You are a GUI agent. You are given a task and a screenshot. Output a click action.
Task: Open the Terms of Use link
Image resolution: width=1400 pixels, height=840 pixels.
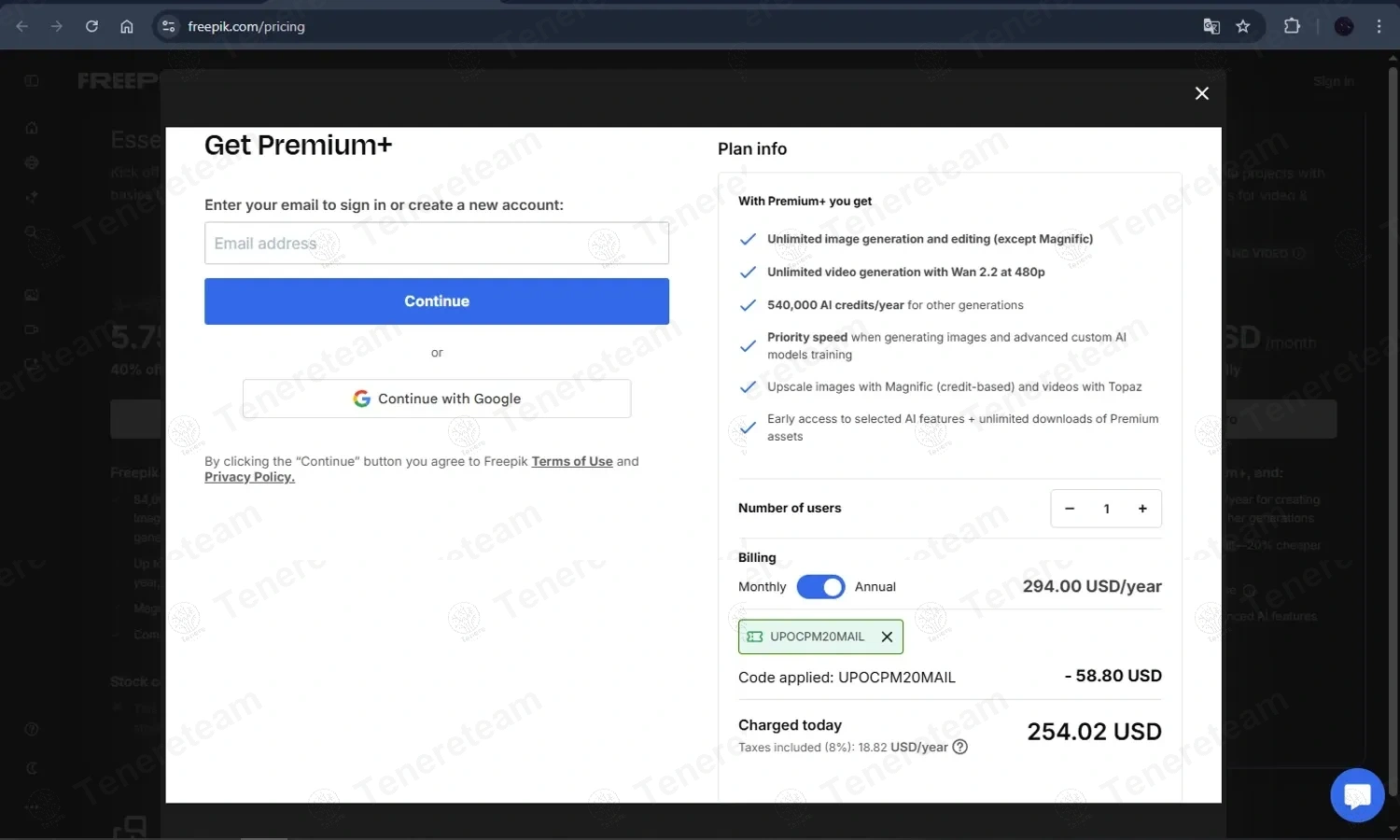coord(572,461)
